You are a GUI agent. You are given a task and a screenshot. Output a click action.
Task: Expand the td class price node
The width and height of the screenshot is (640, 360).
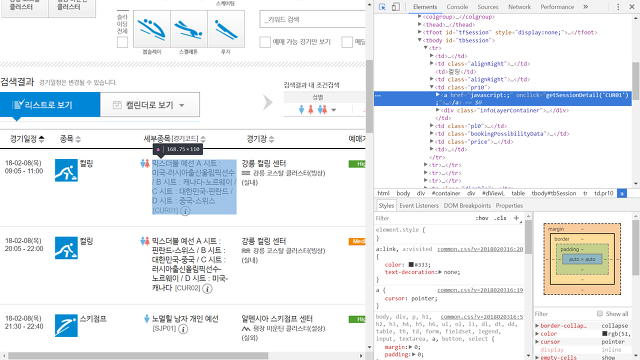(432, 142)
